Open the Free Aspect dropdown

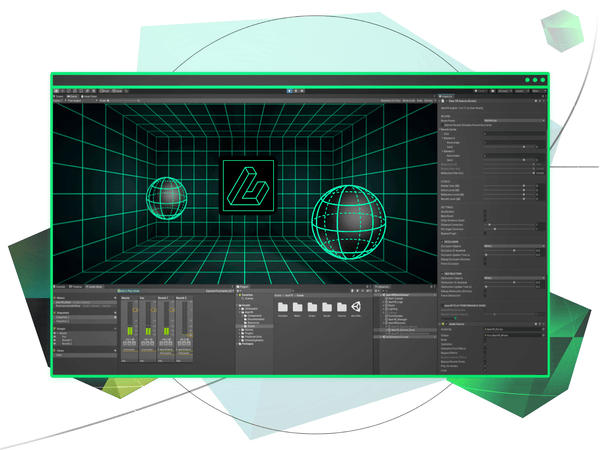tap(83, 101)
